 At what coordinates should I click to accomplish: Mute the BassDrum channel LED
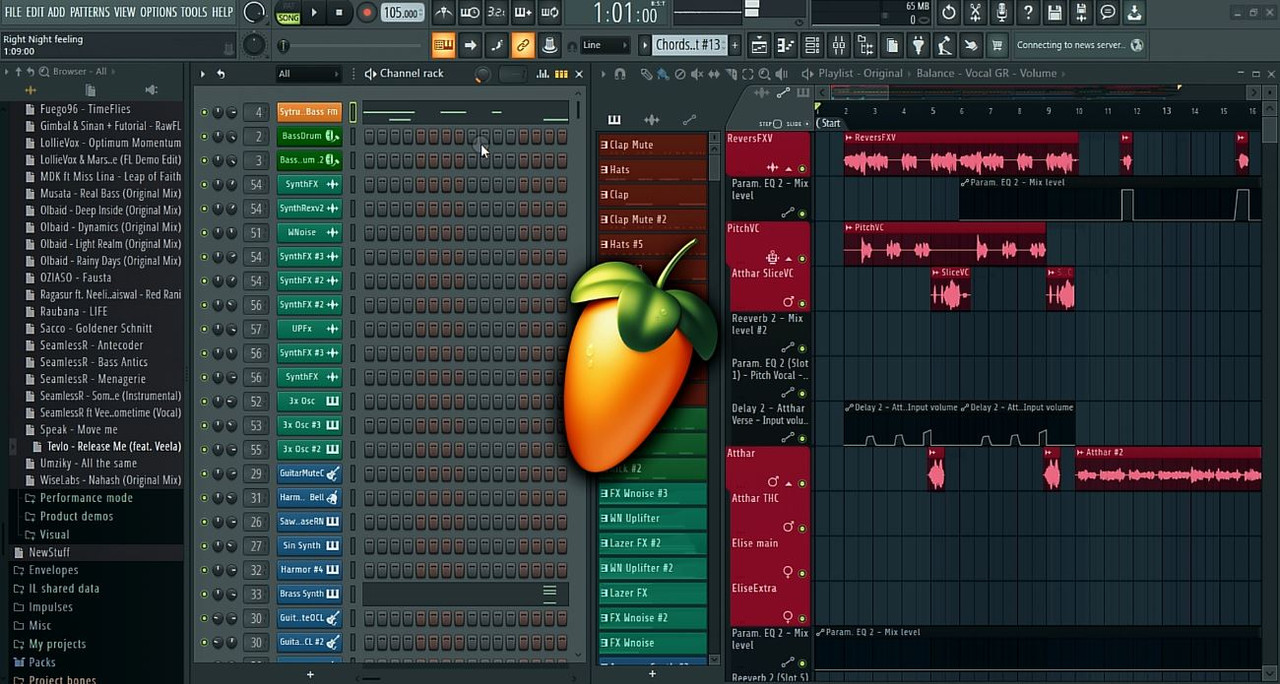tap(204, 136)
